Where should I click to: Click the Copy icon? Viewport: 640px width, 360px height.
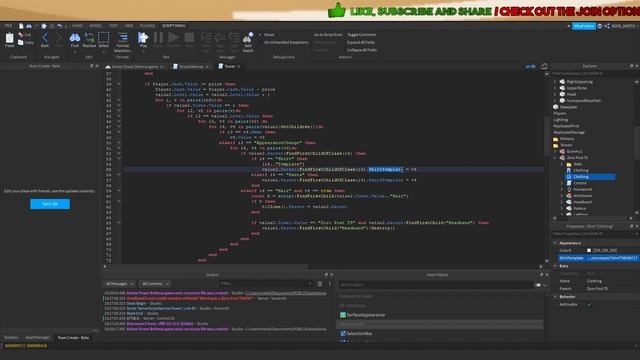pos(21,42)
